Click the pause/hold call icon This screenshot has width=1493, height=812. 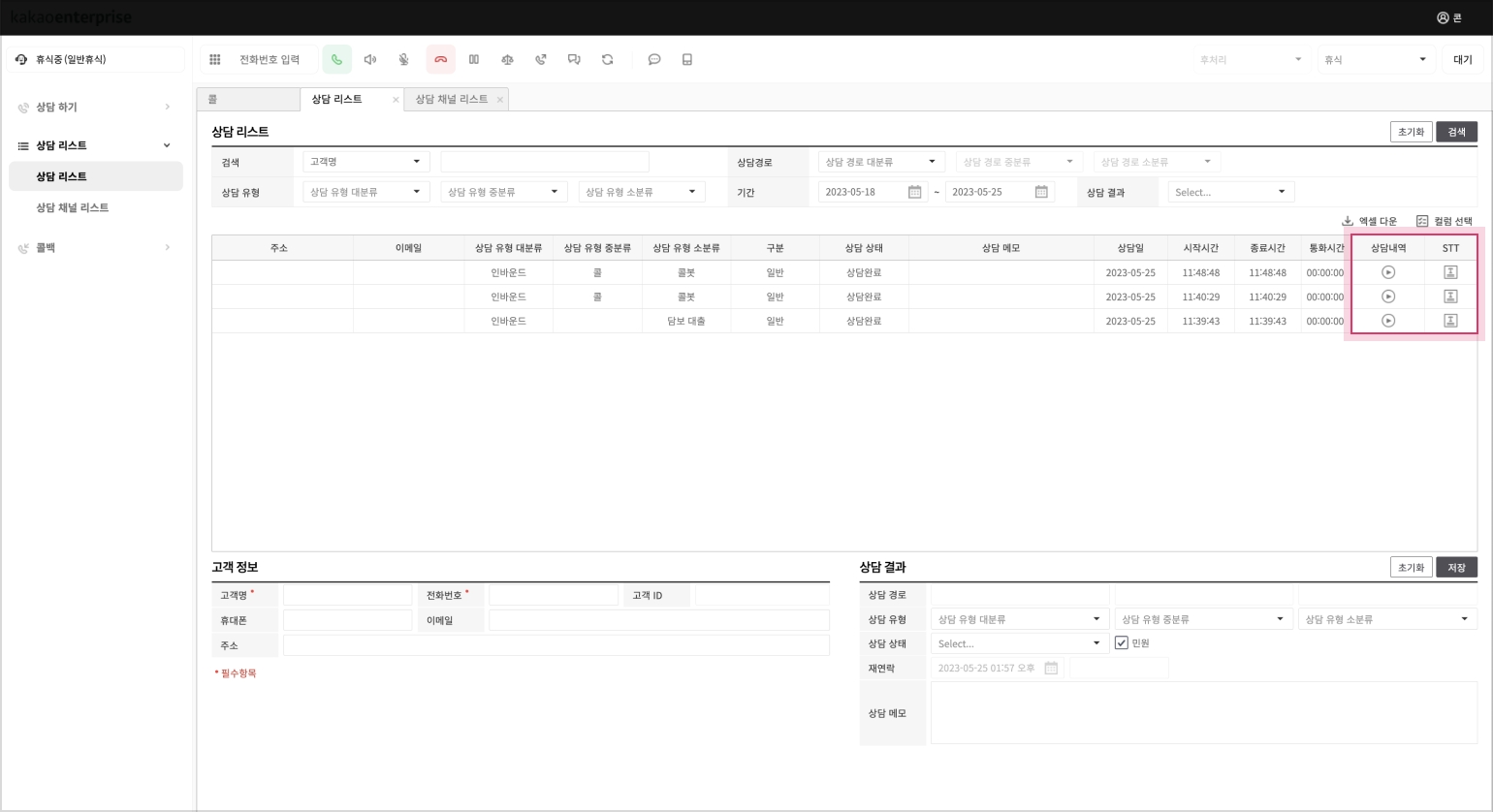pyautogui.click(x=474, y=60)
